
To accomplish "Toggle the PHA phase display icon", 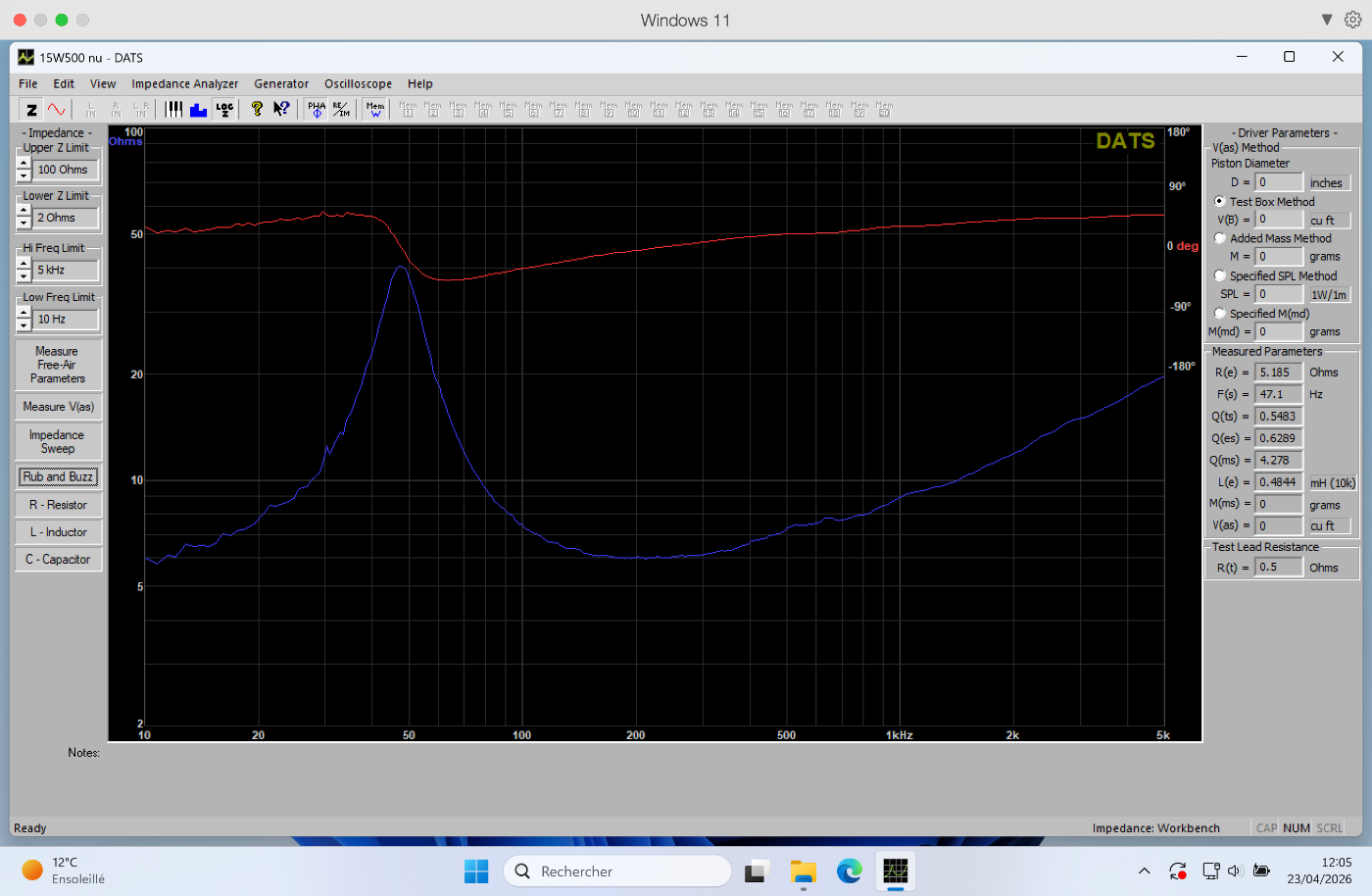I will point(317,110).
